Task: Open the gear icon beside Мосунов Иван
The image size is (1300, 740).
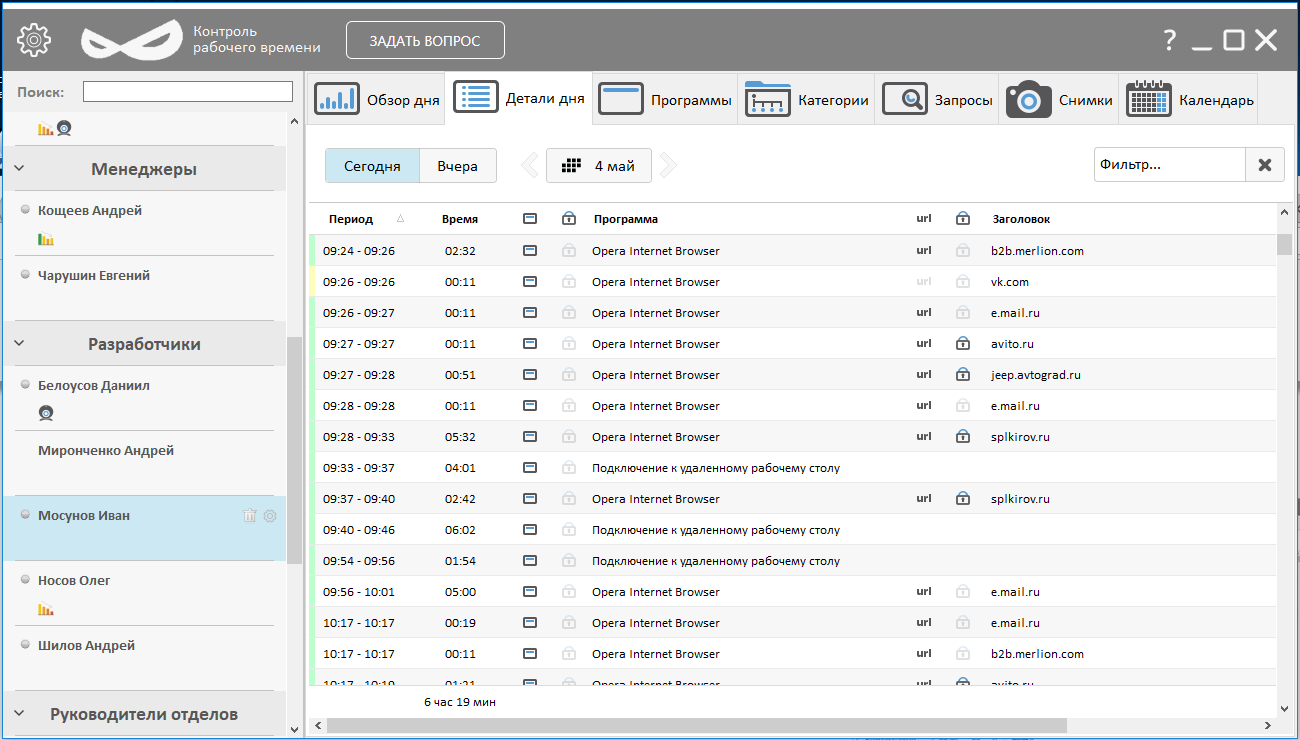Action: pyautogui.click(x=269, y=516)
